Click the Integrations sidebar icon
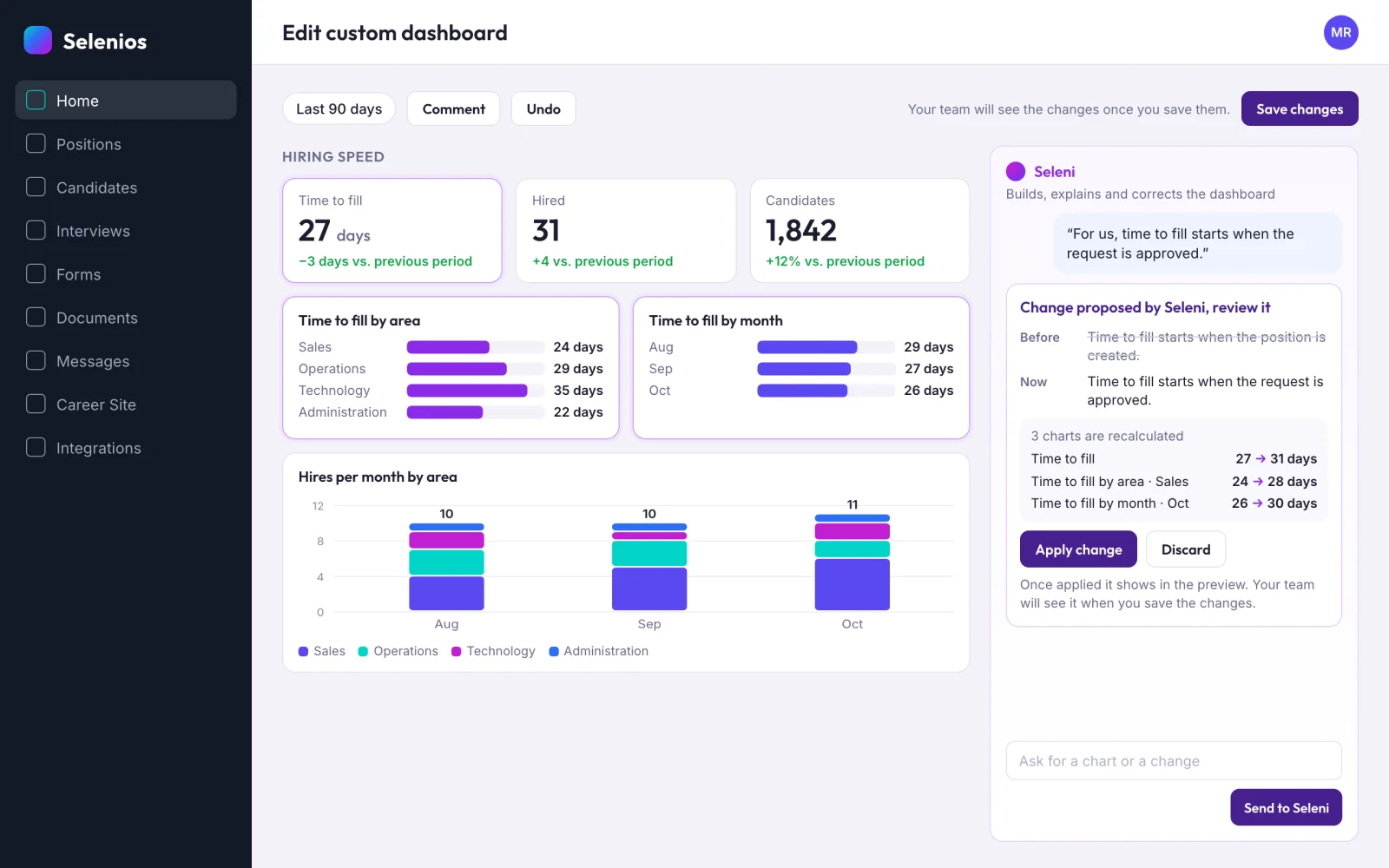This screenshot has width=1389, height=868. tap(36, 447)
